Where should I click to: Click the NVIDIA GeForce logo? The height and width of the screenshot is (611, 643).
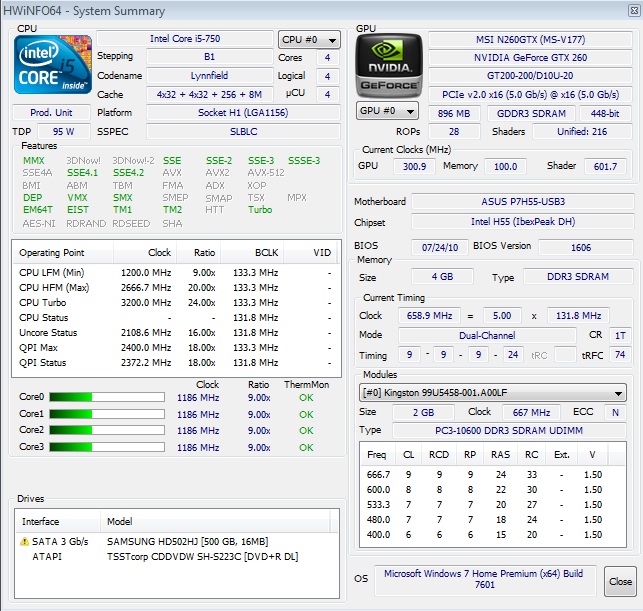point(388,66)
